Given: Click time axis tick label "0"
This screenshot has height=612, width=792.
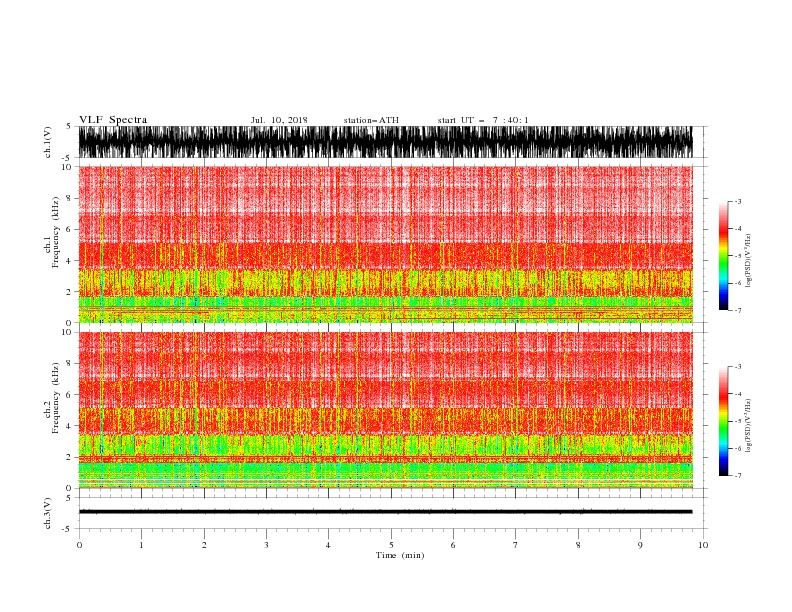Looking at the screenshot, I should [x=79, y=545].
